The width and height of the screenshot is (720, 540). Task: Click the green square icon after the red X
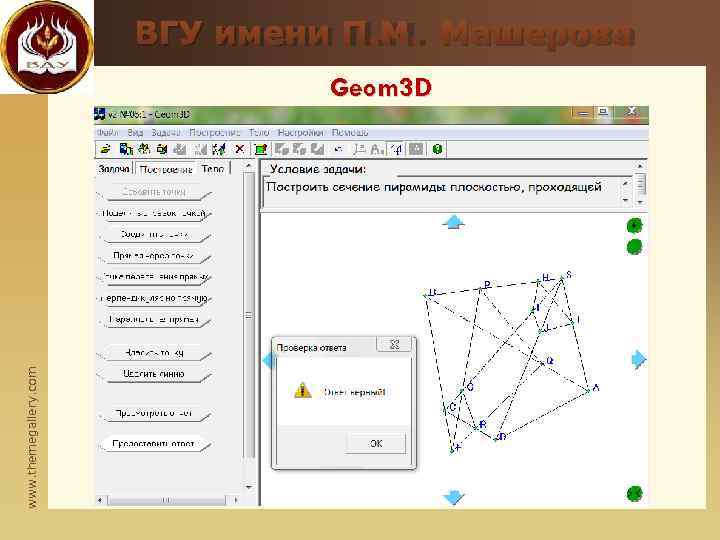[x=260, y=149]
